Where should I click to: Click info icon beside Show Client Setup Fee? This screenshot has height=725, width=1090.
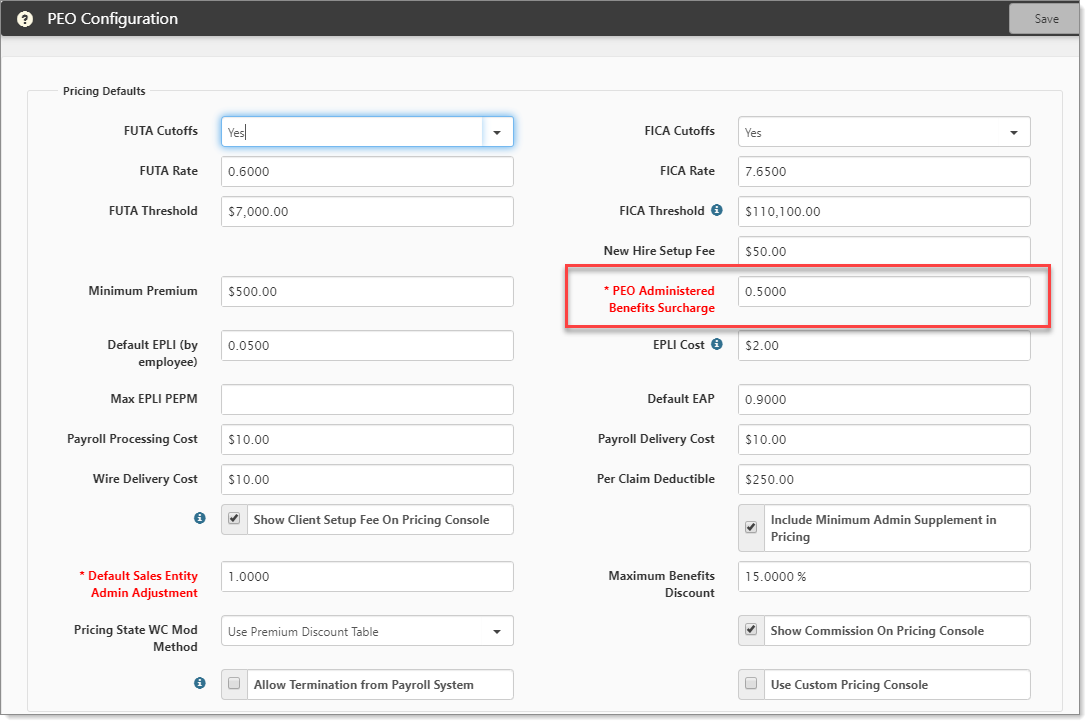point(200,518)
